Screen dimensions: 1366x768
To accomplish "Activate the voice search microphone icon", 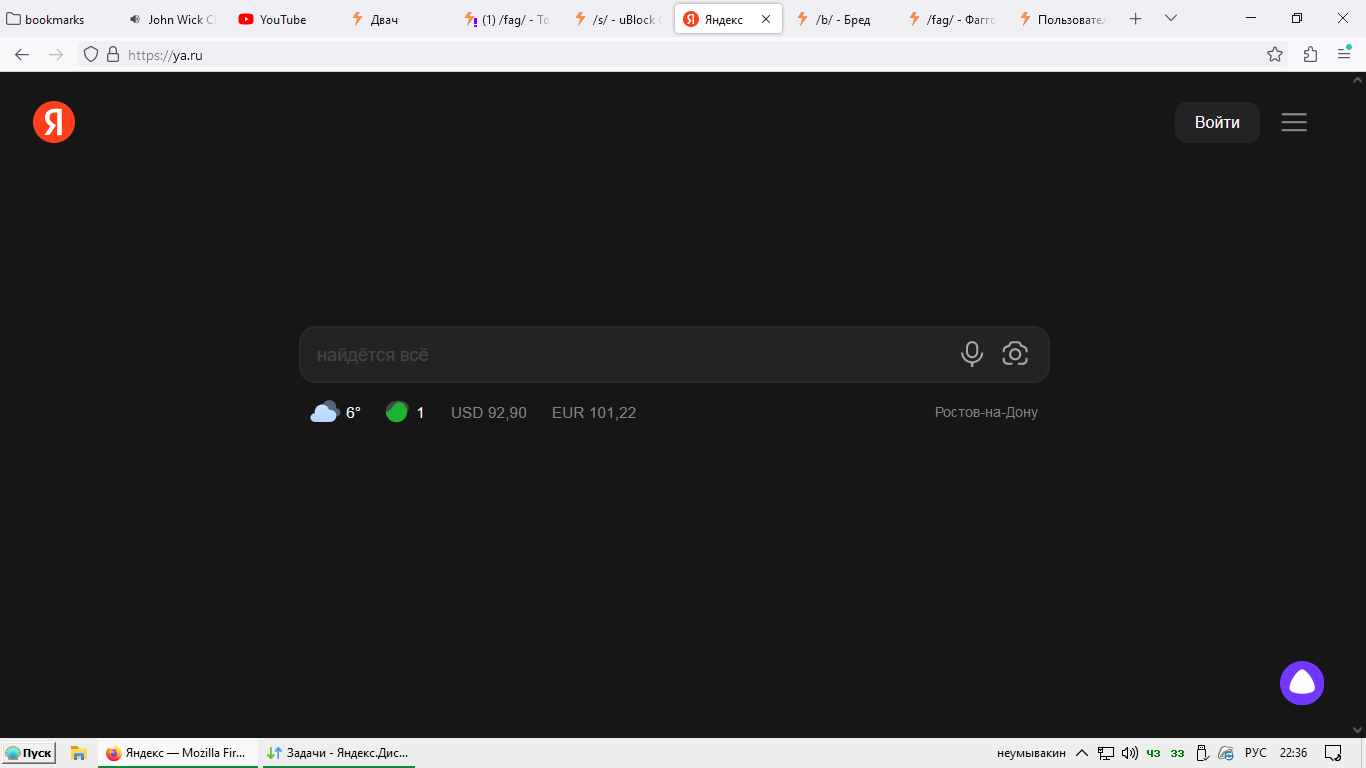I will (971, 353).
